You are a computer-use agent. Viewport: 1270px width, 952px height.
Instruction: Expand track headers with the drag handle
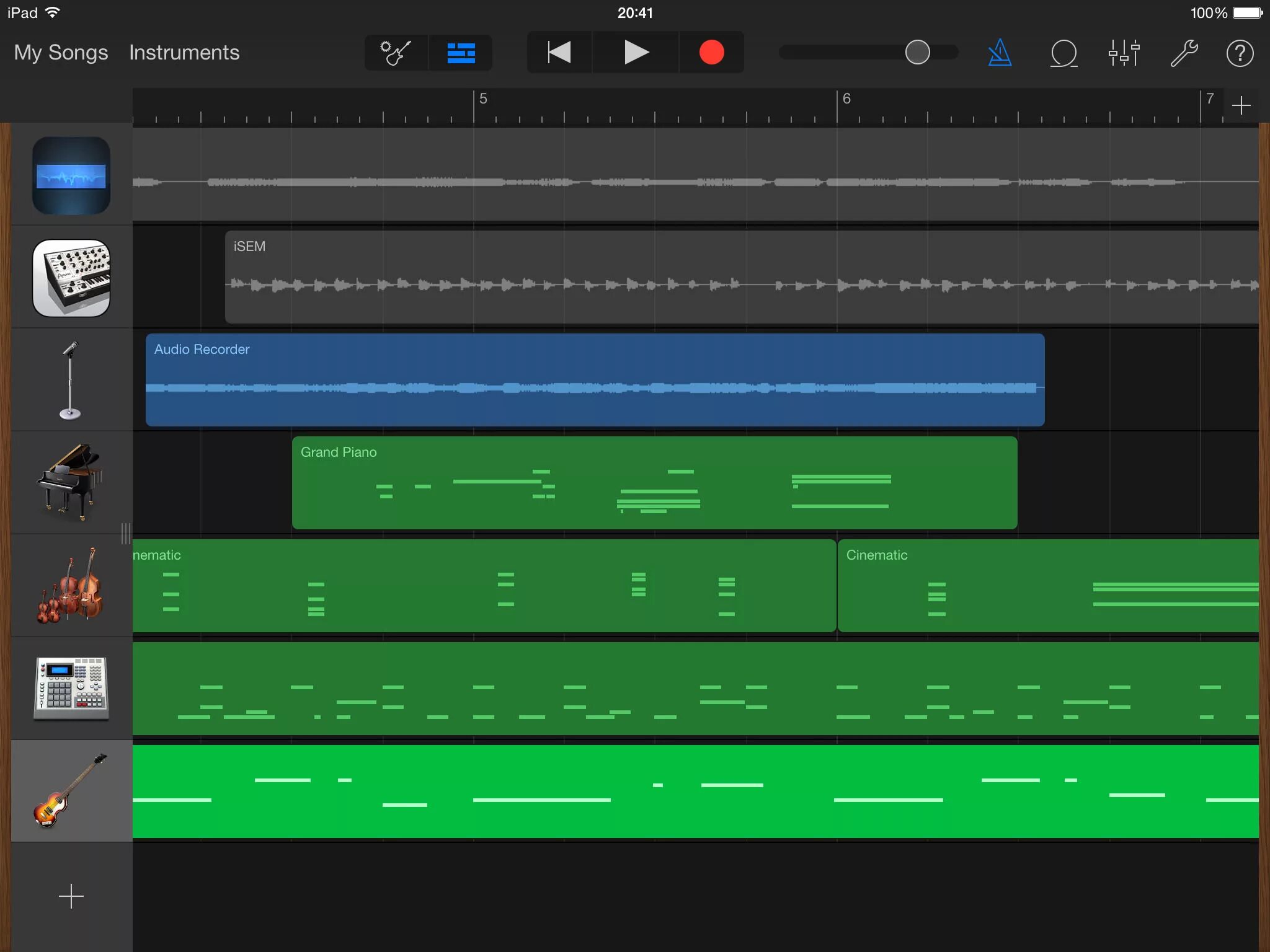[x=126, y=533]
